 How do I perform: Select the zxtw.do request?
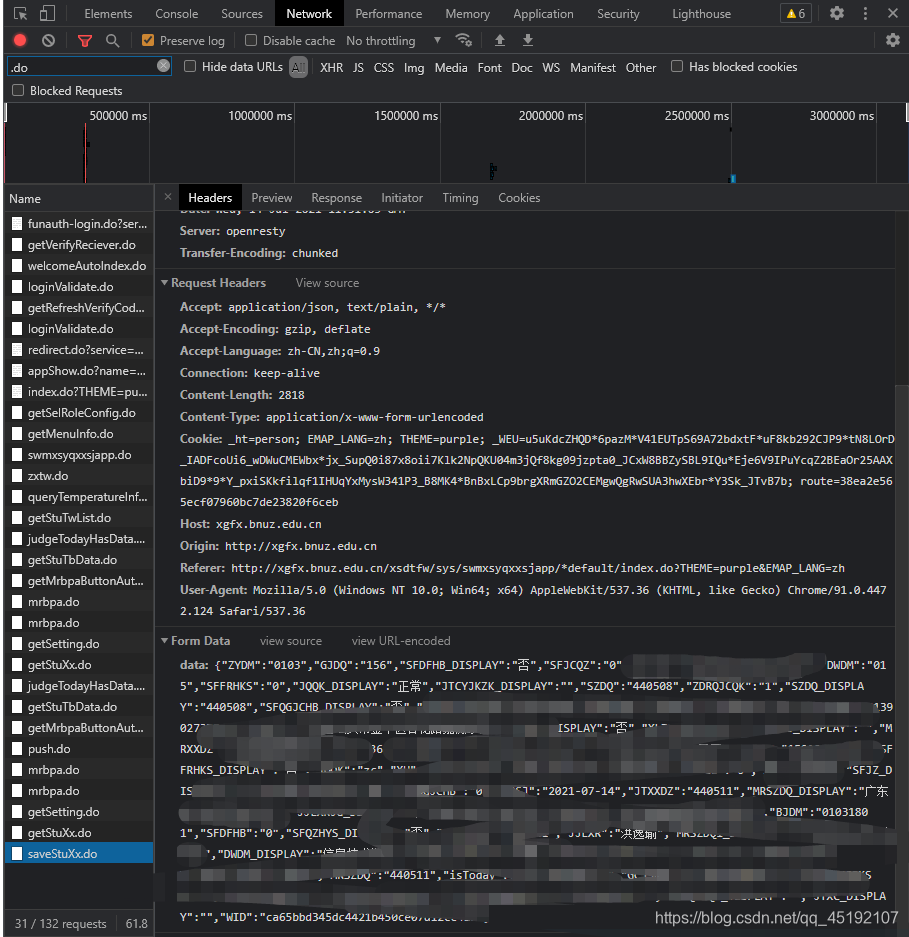tap(79, 475)
